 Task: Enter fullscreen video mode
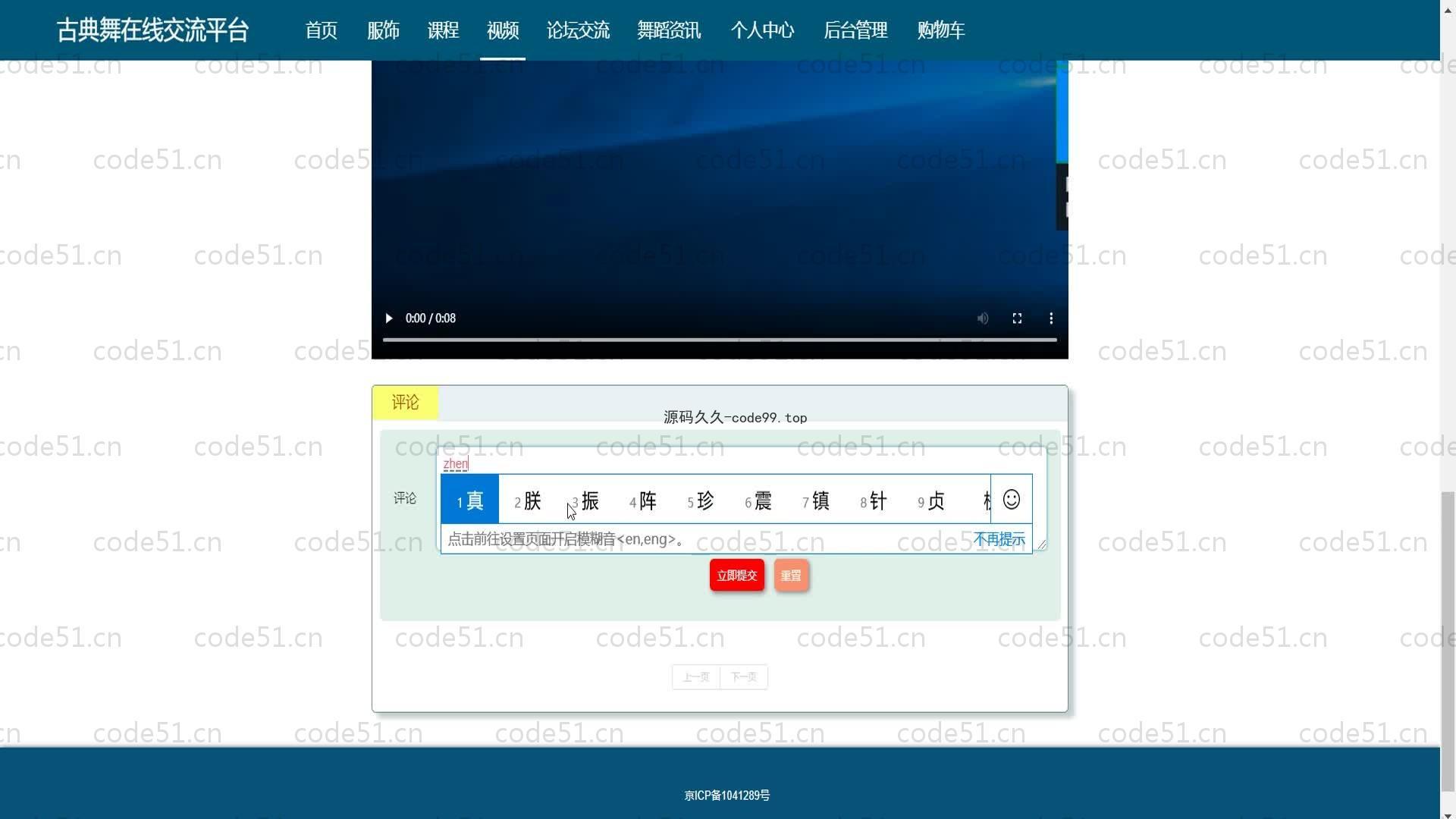[1017, 318]
